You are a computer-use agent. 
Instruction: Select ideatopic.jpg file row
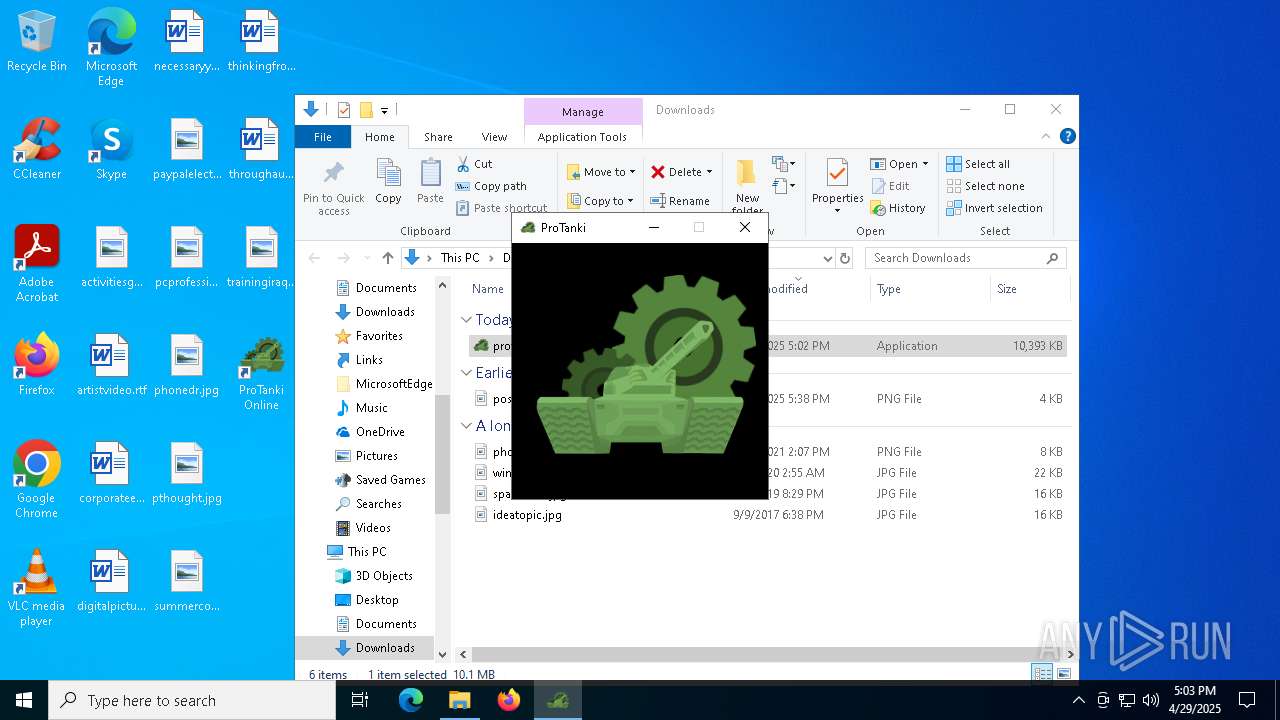(768, 515)
